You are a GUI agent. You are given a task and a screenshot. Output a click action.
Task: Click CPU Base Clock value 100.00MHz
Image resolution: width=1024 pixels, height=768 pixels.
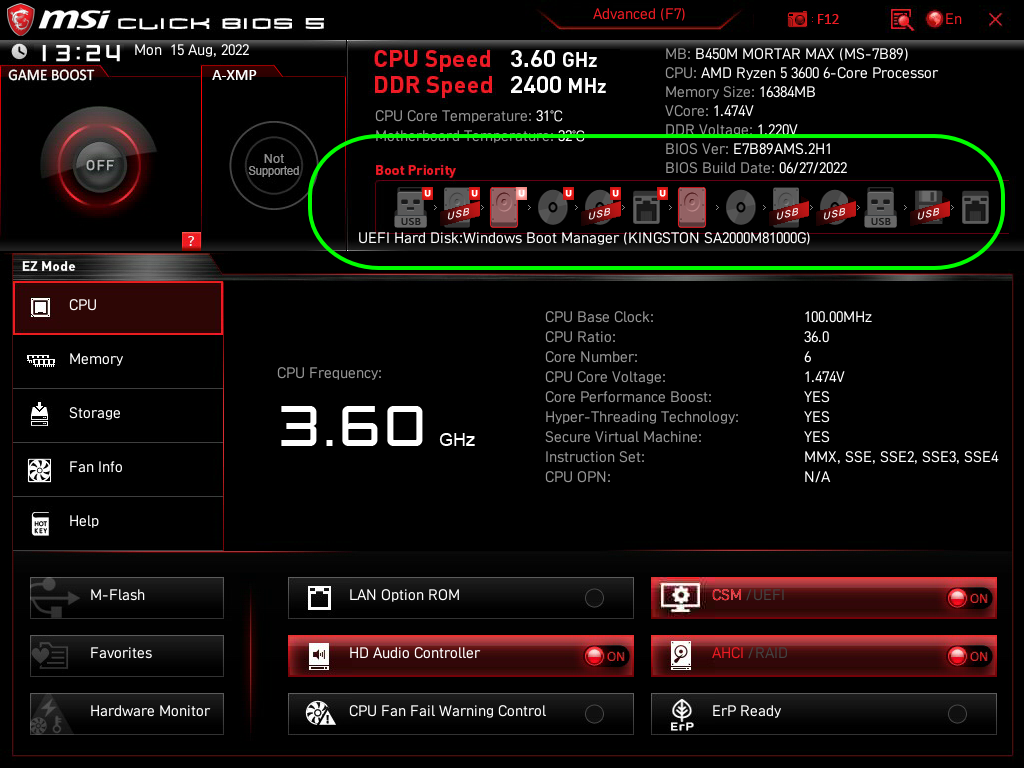coord(838,317)
